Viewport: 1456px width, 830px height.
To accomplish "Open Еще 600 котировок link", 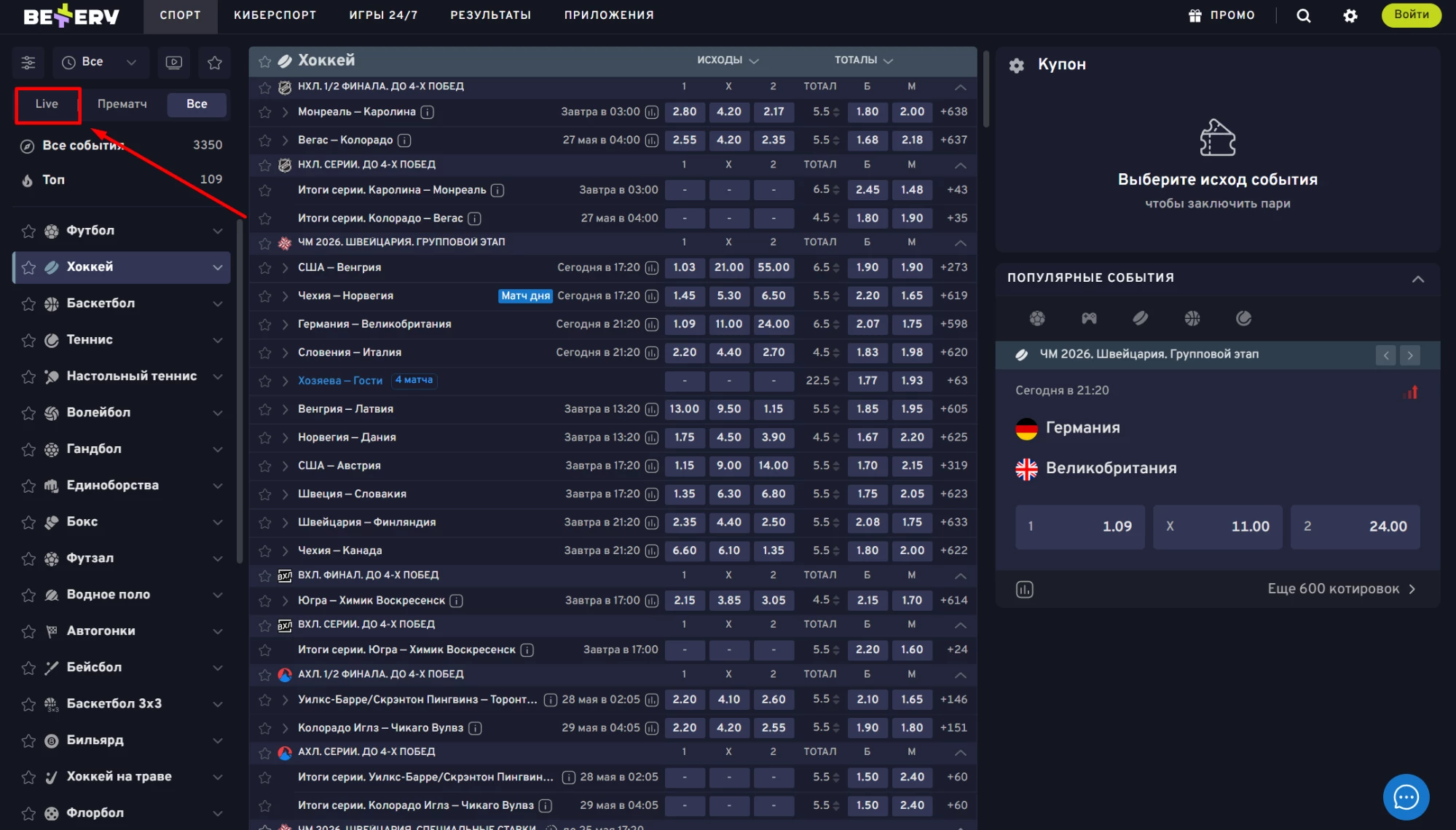I will (x=1342, y=589).
